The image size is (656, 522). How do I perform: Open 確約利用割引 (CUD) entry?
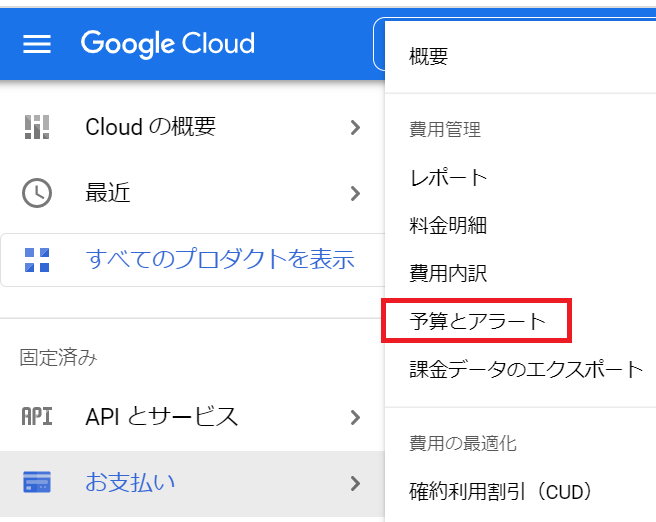[x=501, y=491]
